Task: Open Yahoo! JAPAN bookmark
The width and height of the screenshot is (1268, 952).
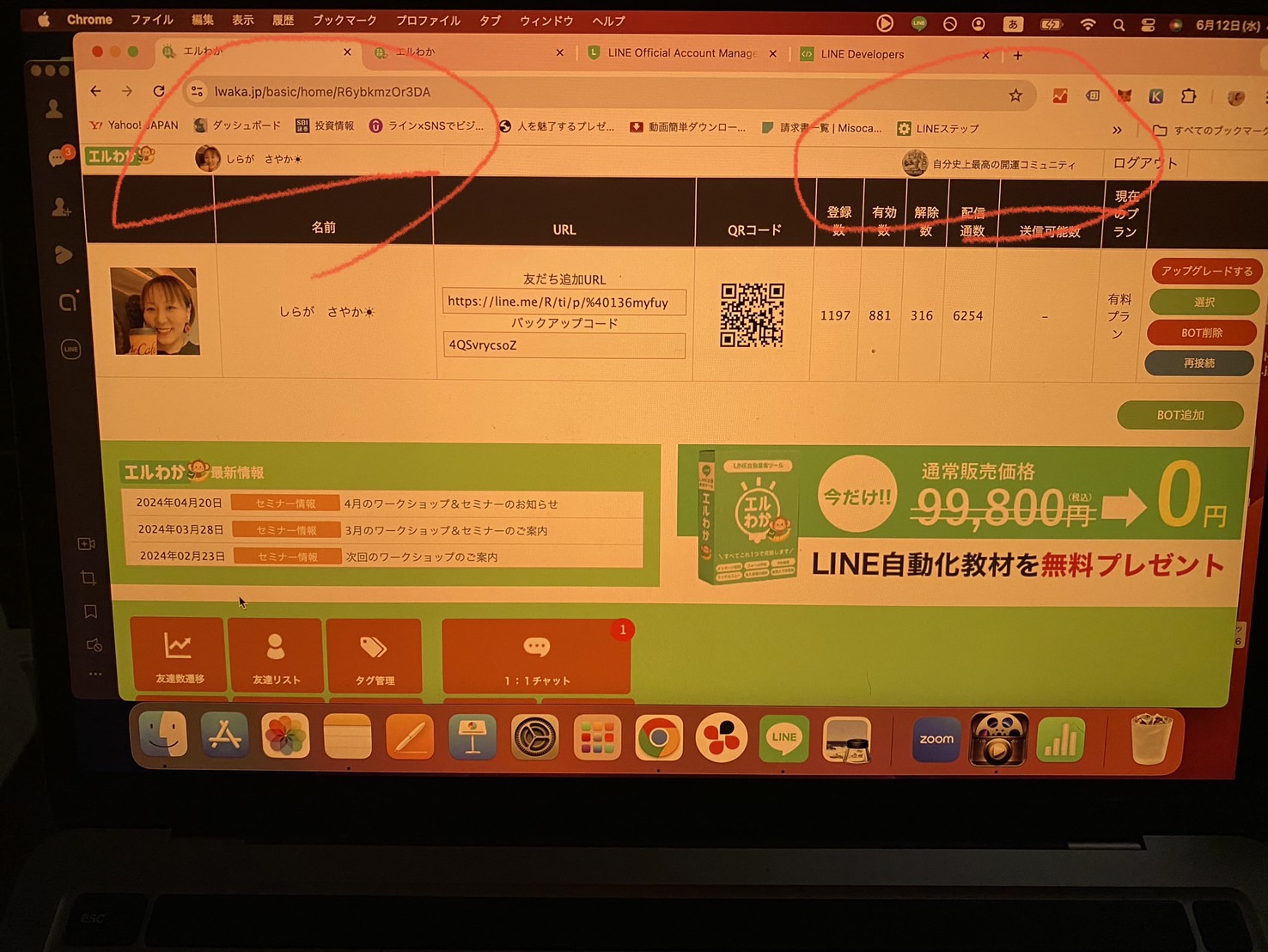Action: point(134,125)
